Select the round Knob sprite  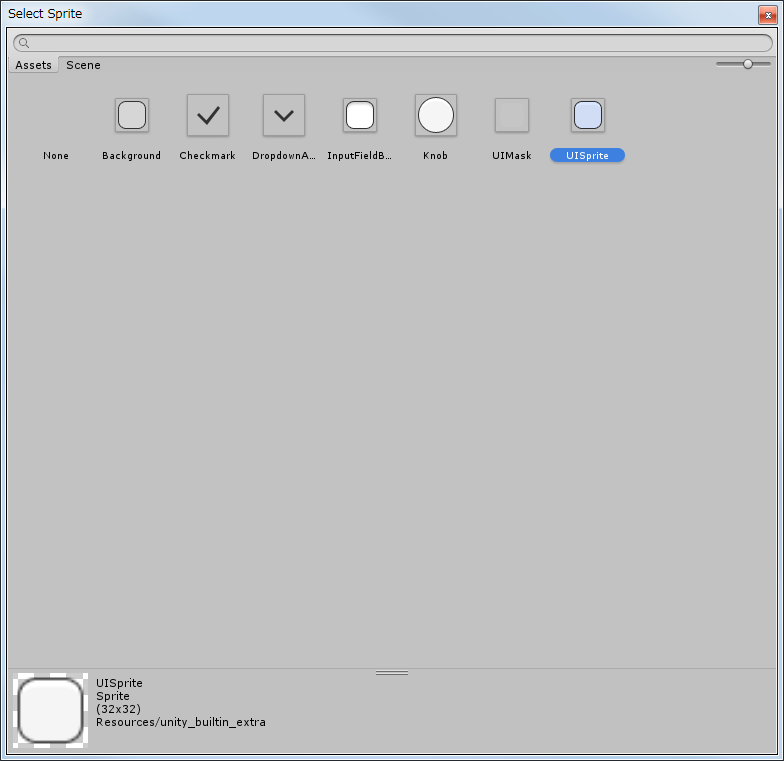point(436,115)
